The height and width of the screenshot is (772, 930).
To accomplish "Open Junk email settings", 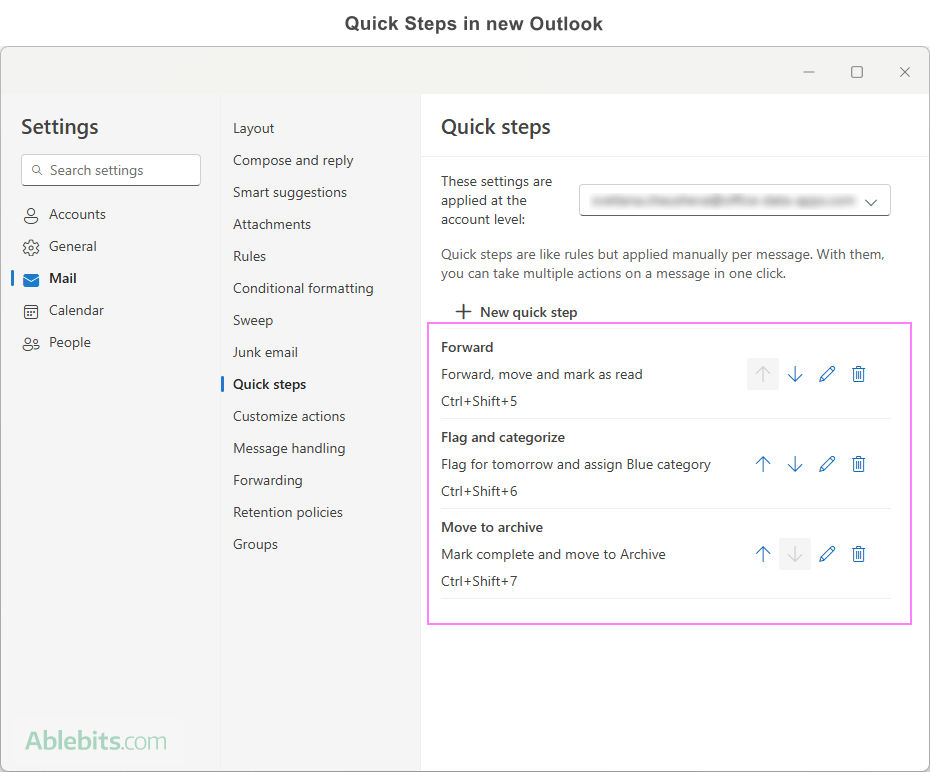I will coord(265,352).
